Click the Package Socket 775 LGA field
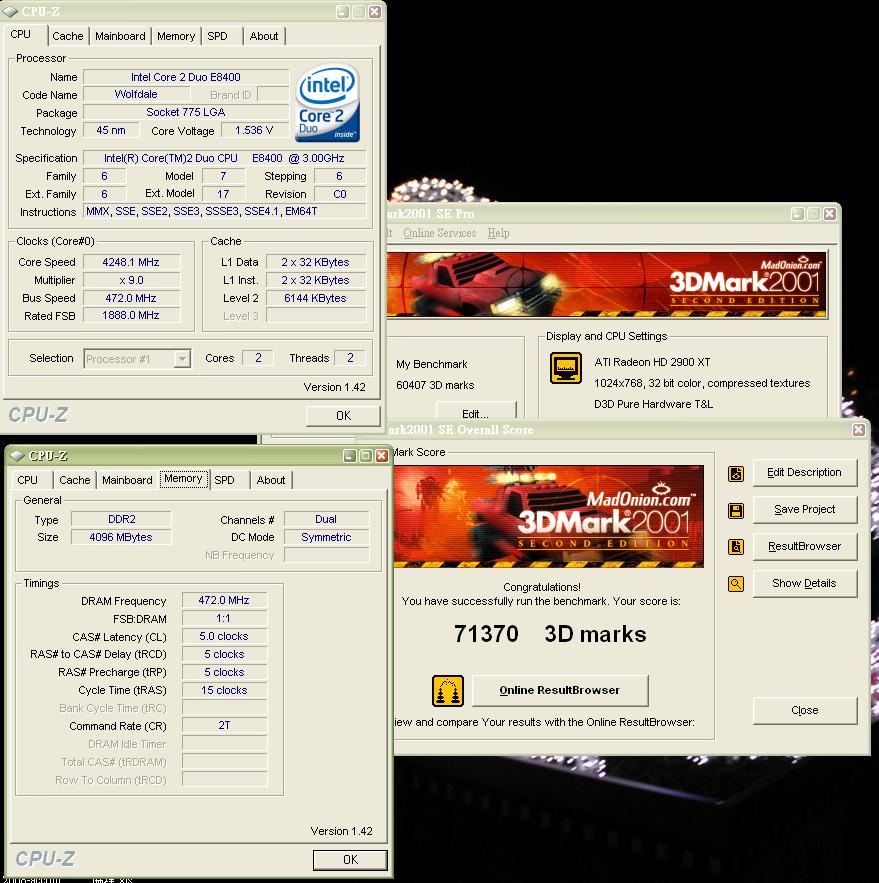Image resolution: width=879 pixels, height=883 pixels. (186, 112)
